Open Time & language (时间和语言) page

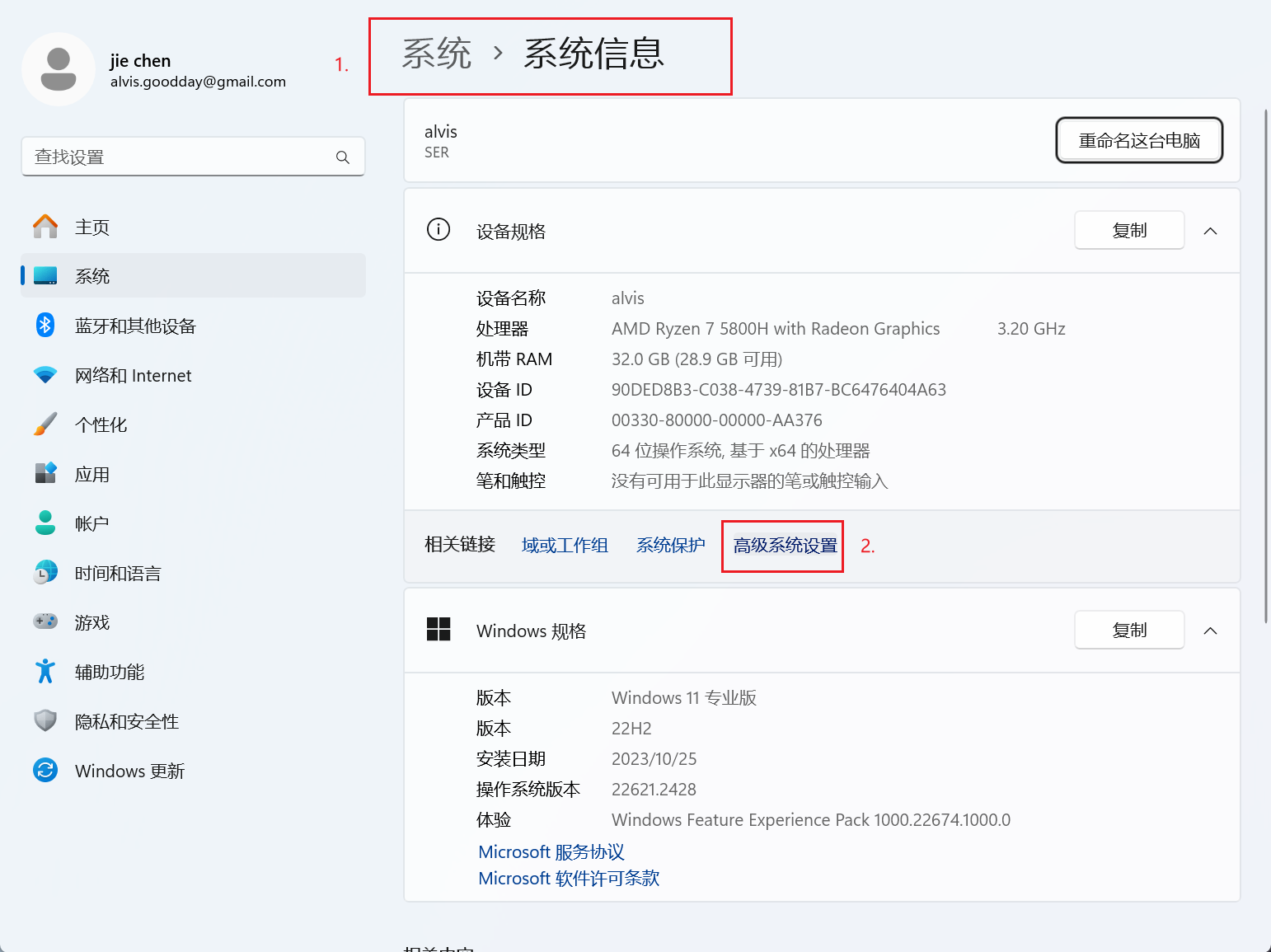(117, 573)
